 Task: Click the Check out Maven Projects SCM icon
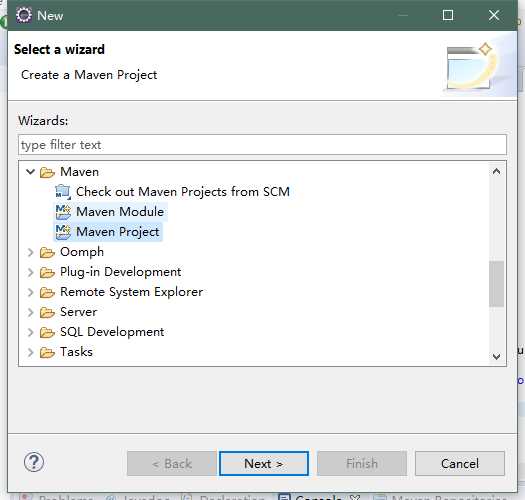coord(63,192)
